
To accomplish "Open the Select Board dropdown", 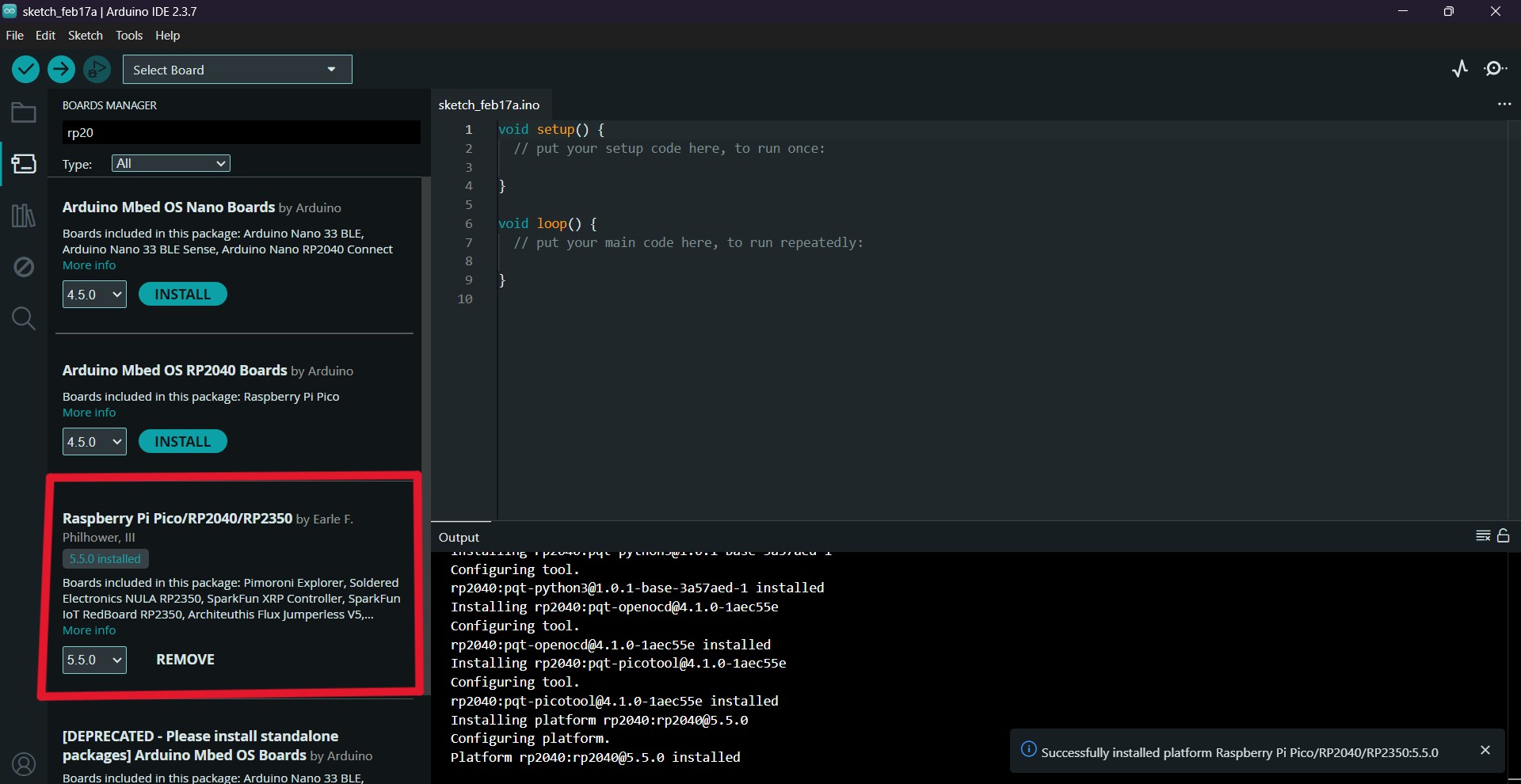I will (237, 70).
